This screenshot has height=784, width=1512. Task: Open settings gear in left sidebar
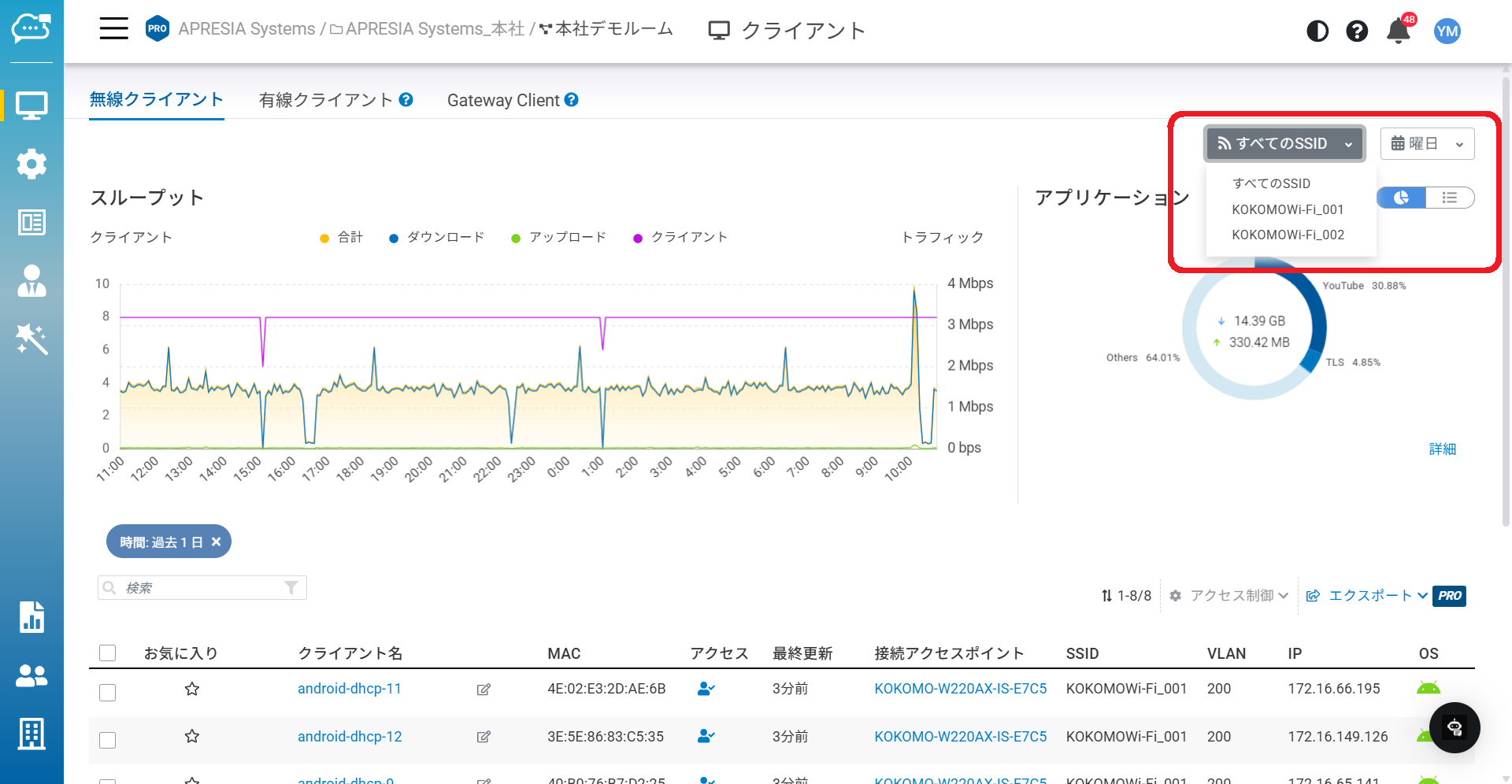coord(31,164)
